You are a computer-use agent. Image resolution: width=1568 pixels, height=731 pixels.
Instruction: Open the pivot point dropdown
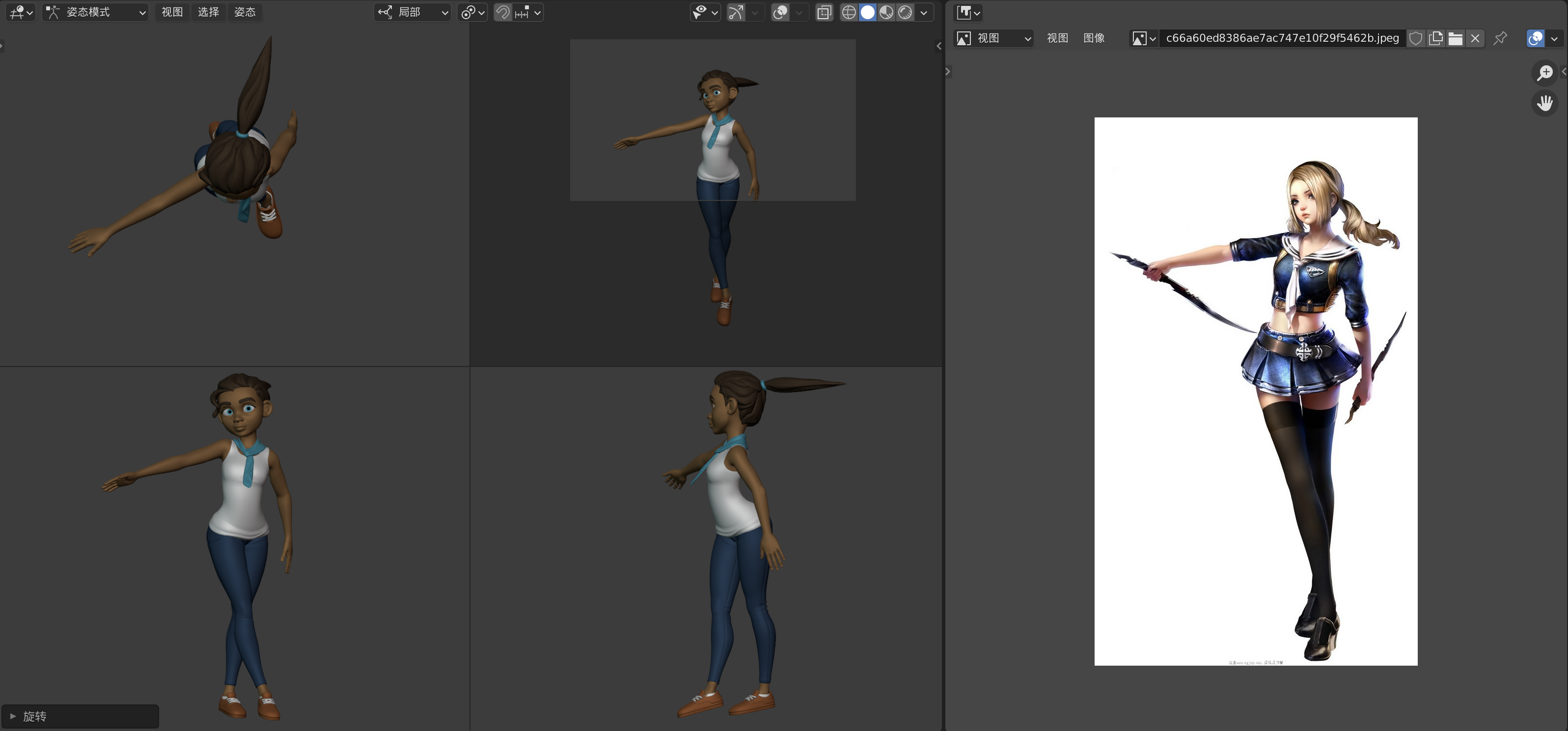click(x=472, y=12)
